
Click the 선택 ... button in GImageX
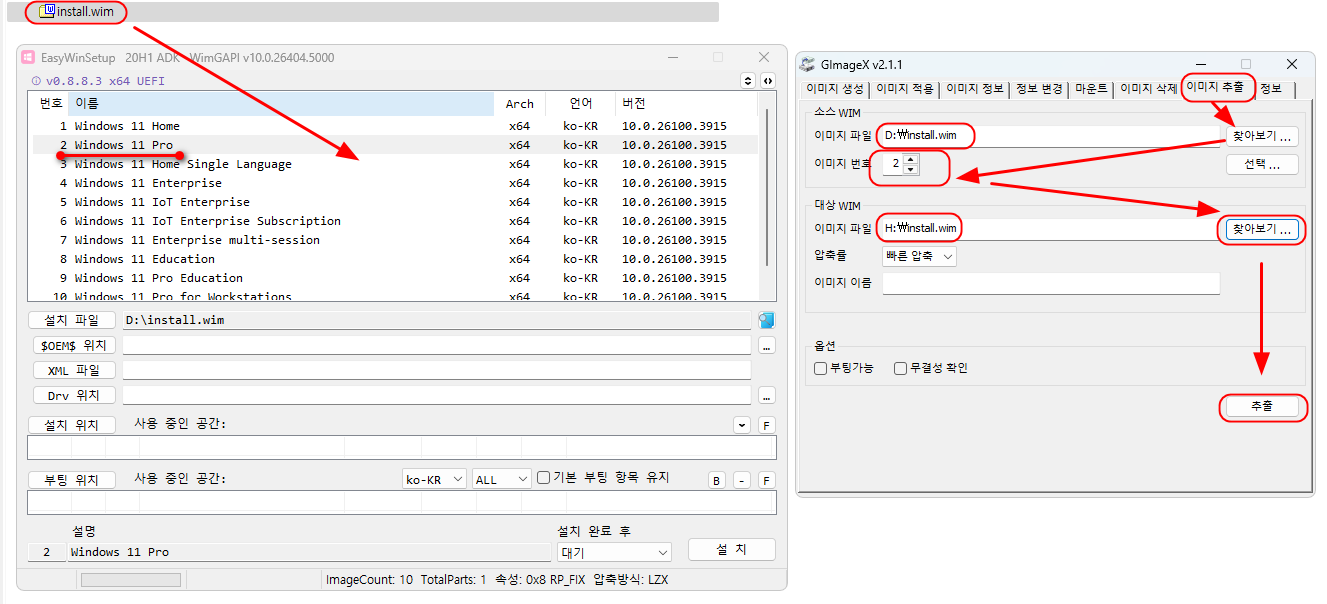(x=1262, y=165)
